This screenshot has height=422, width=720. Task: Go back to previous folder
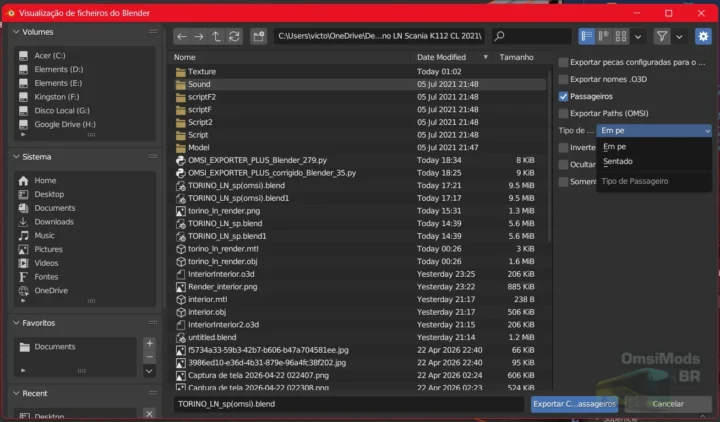[x=181, y=36]
